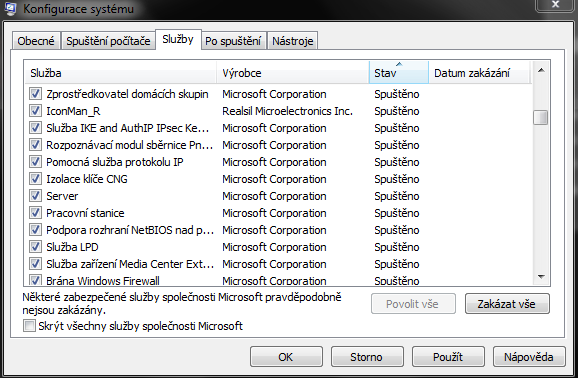The height and width of the screenshot is (378, 578).
Task: Select the Služby tab
Action: pos(178,39)
